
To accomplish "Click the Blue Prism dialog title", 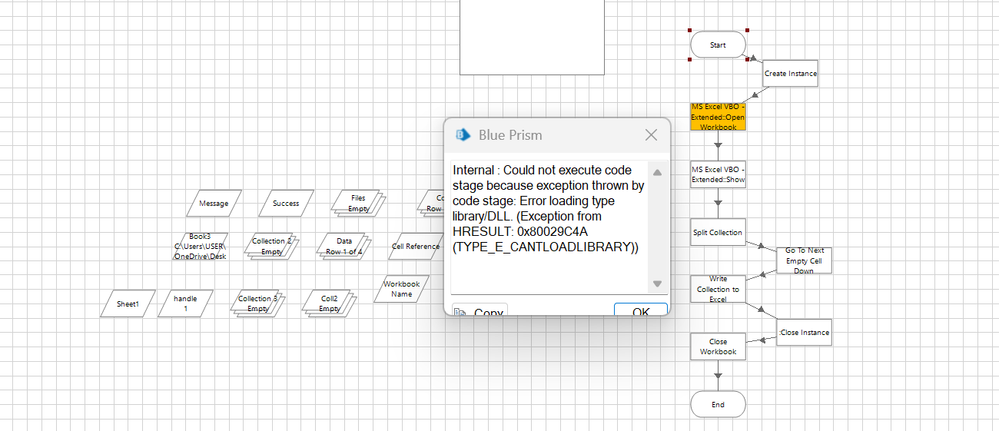I will [510, 135].
